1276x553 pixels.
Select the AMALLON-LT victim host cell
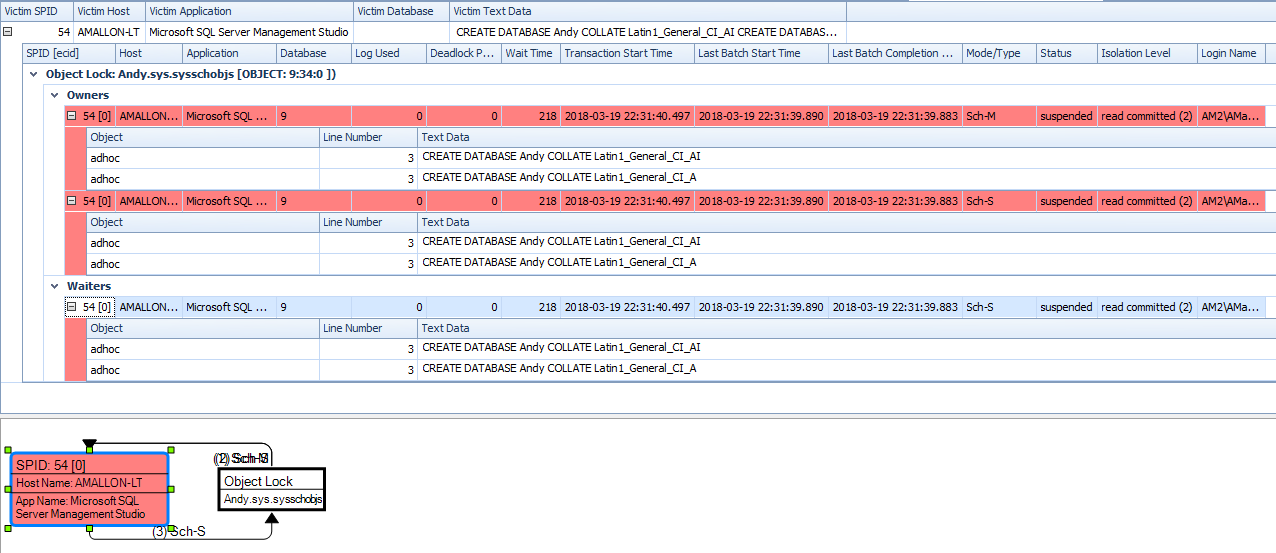pos(110,32)
